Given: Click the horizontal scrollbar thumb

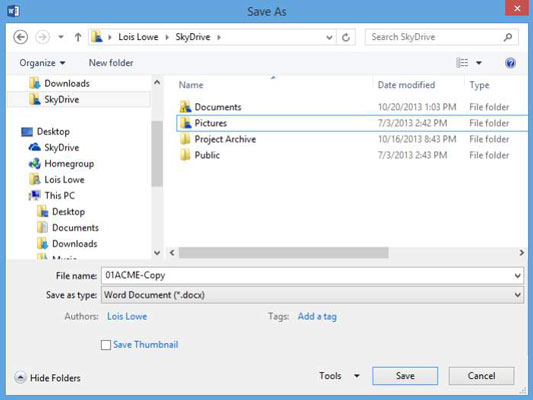Looking at the screenshot, I should tap(283, 253).
